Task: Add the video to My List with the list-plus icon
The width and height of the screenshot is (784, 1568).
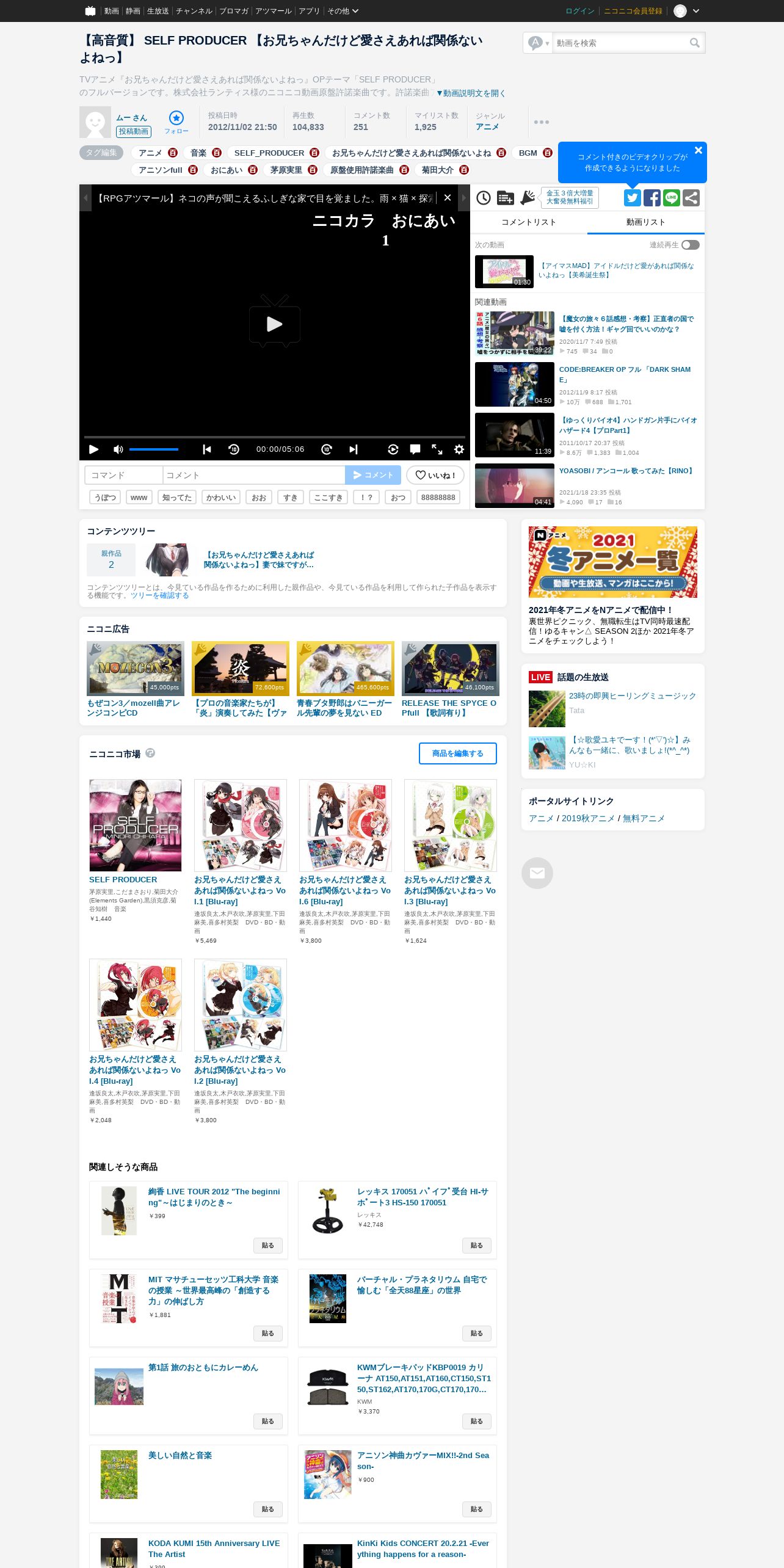Action: [506, 198]
